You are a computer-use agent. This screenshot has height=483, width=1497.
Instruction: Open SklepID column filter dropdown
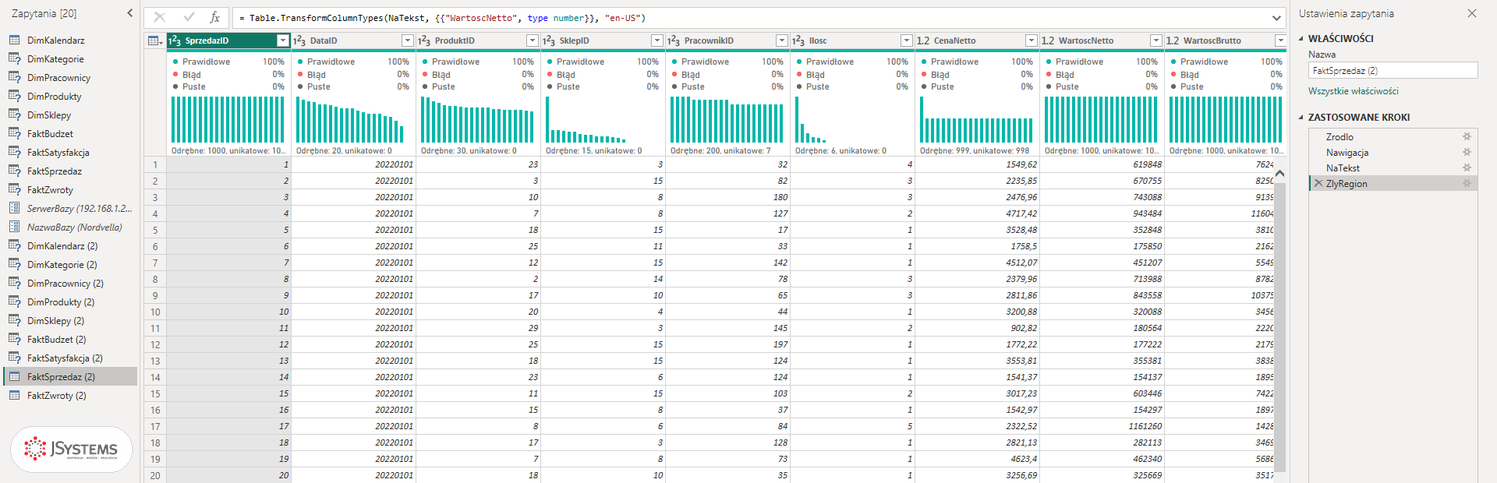pos(657,40)
